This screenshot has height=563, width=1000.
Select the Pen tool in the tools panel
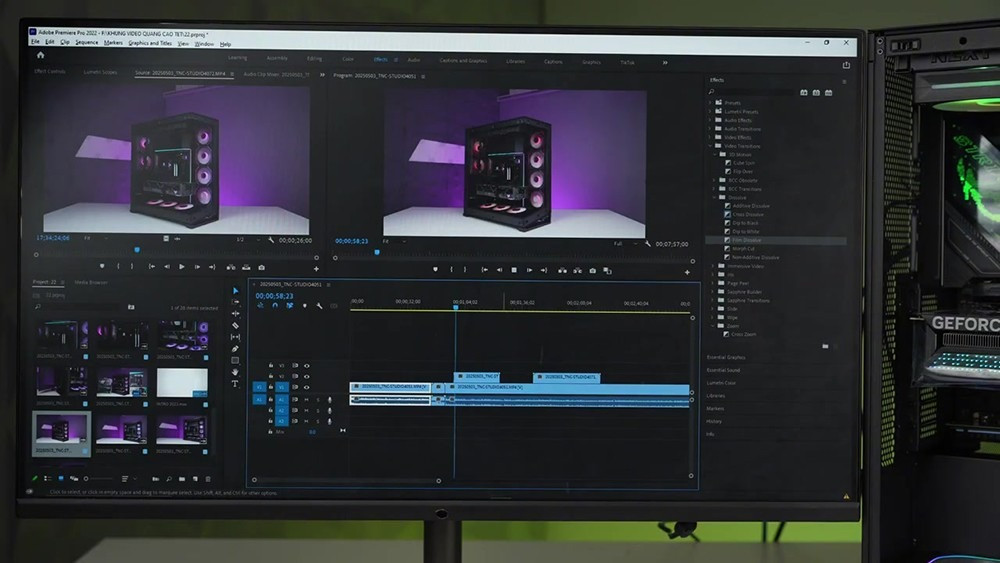point(236,348)
